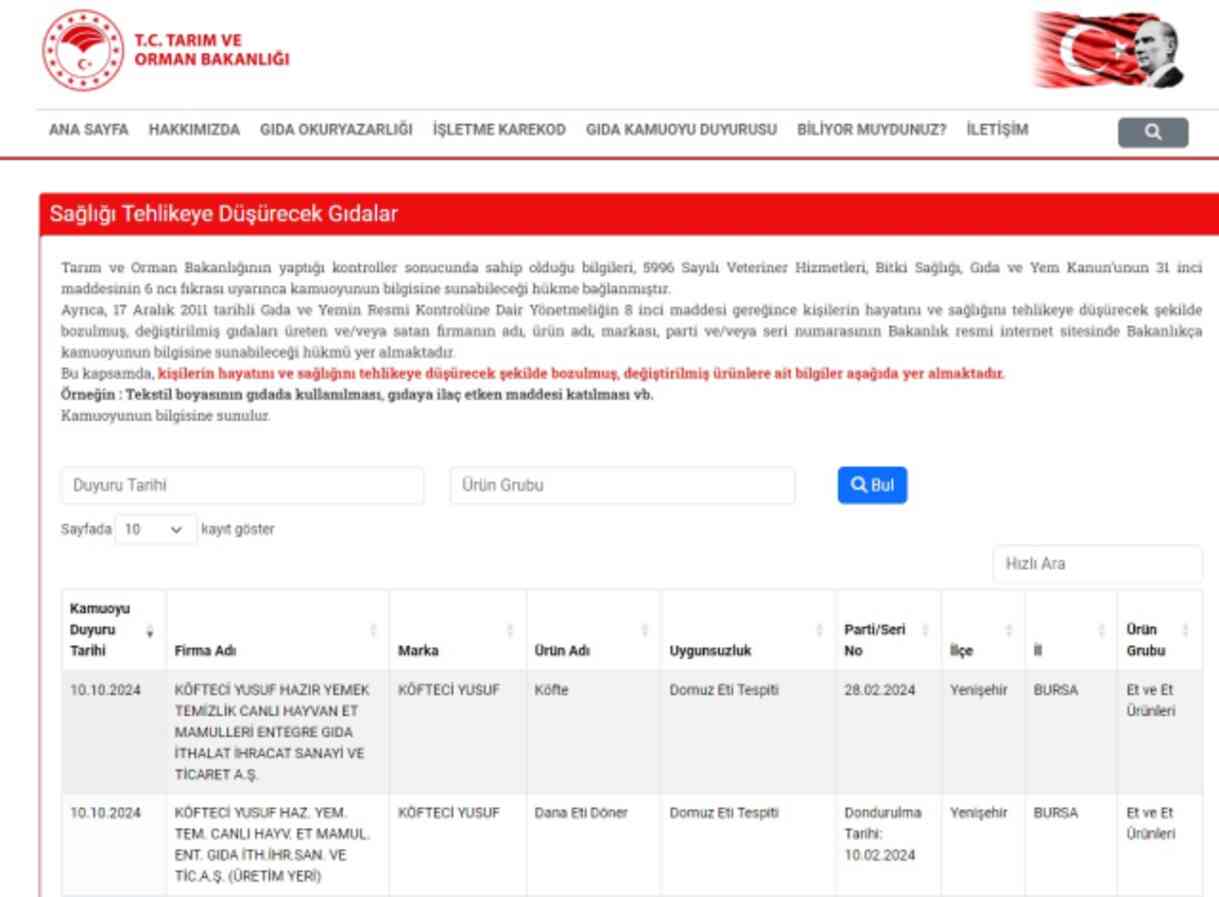Screen dimensions: 1219x897
Task: Sort table by Uygunsuzluk column
Action: click(748, 630)
